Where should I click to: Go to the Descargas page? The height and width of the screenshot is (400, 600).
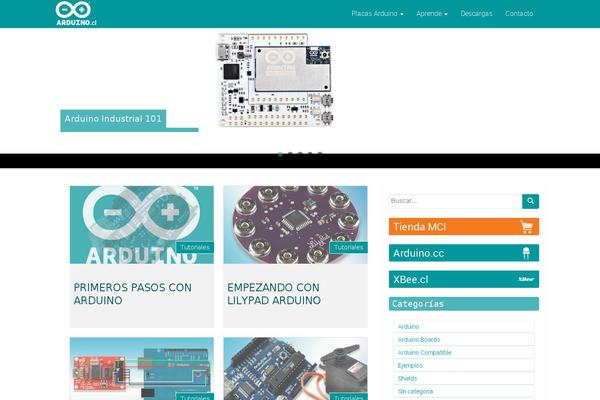476,13
